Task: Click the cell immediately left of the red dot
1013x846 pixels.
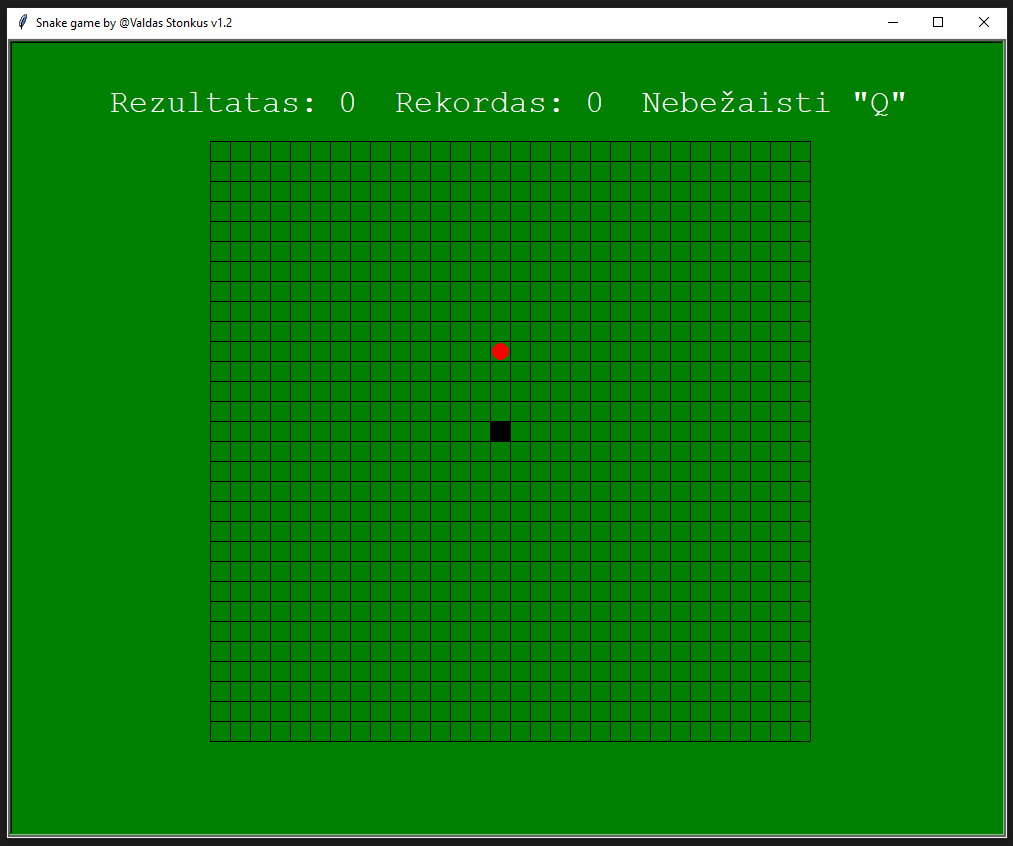Action: 480,351
